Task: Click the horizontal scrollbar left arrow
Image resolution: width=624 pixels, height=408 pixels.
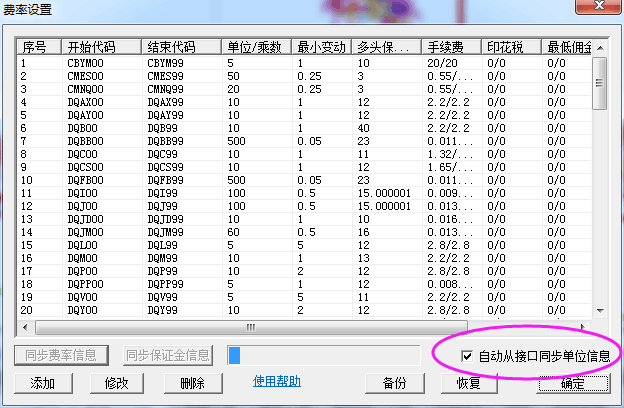Action: click(25, 327)
